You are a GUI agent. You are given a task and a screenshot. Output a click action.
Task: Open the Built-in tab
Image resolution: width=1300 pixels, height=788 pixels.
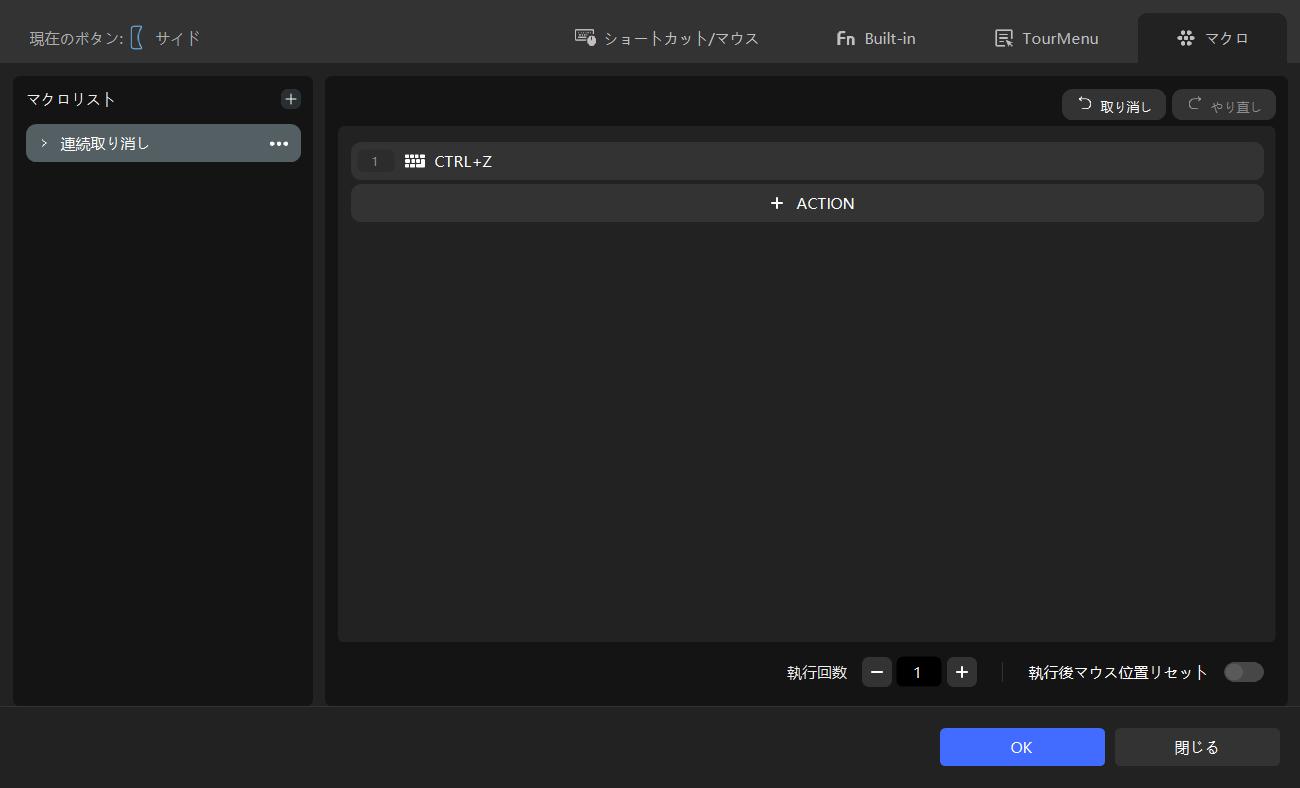coord(875,38)
